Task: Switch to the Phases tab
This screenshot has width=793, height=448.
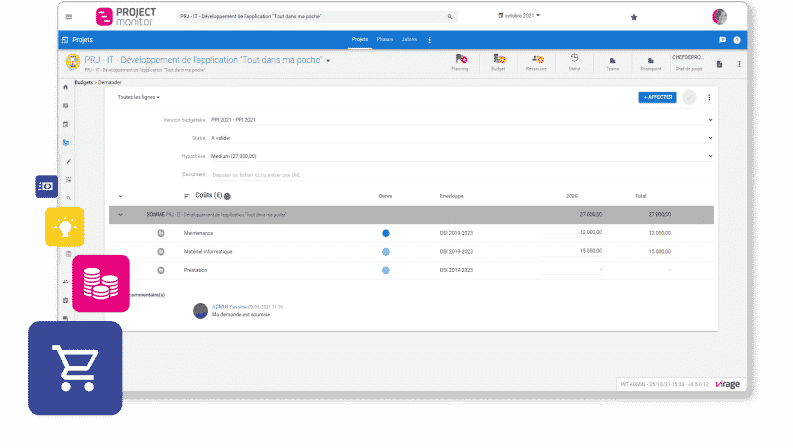Action: click(x=385, y=39)
